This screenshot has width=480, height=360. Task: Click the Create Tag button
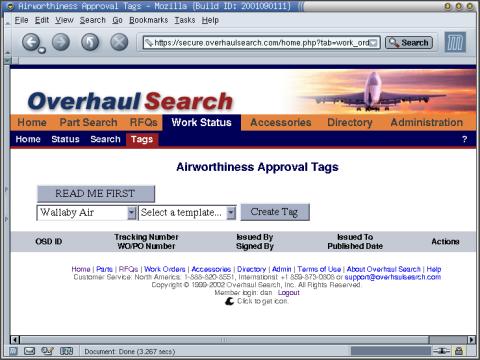click(x=275, y=212)
